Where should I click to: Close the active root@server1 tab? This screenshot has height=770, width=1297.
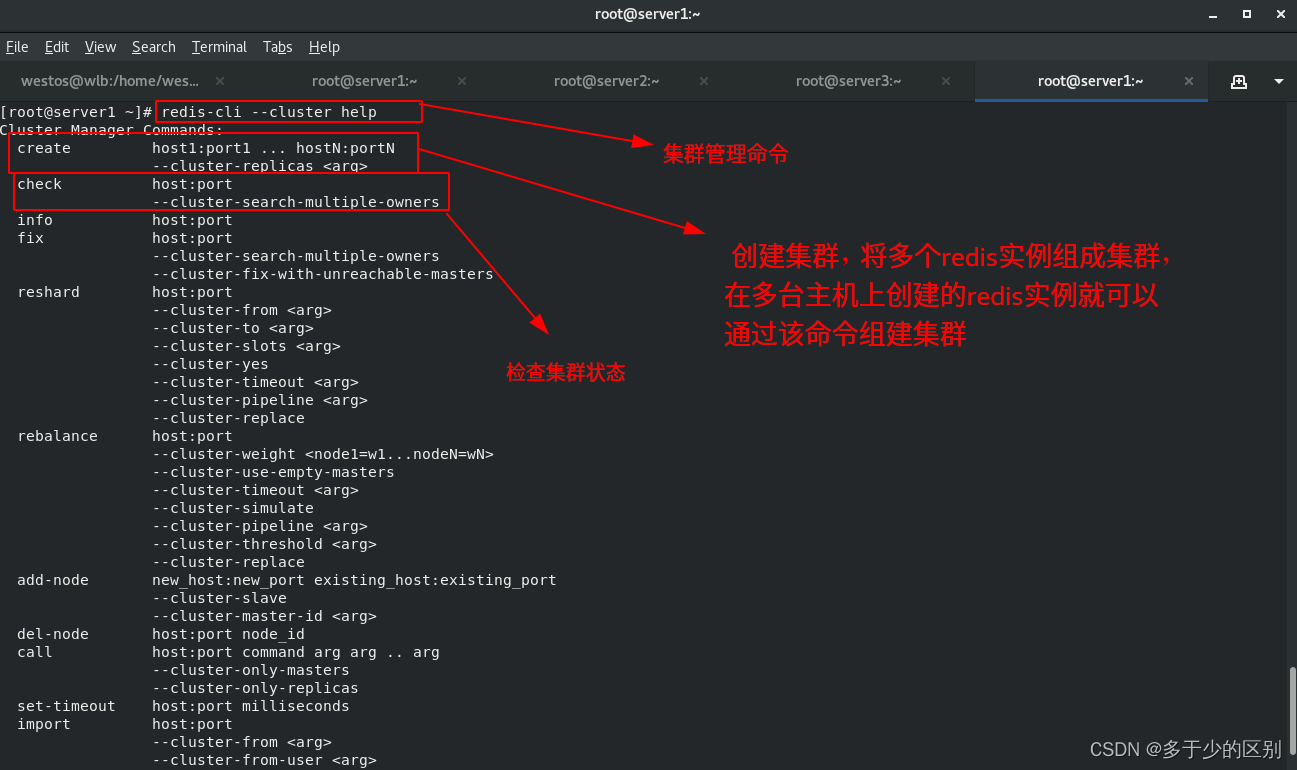point(1189,81)
